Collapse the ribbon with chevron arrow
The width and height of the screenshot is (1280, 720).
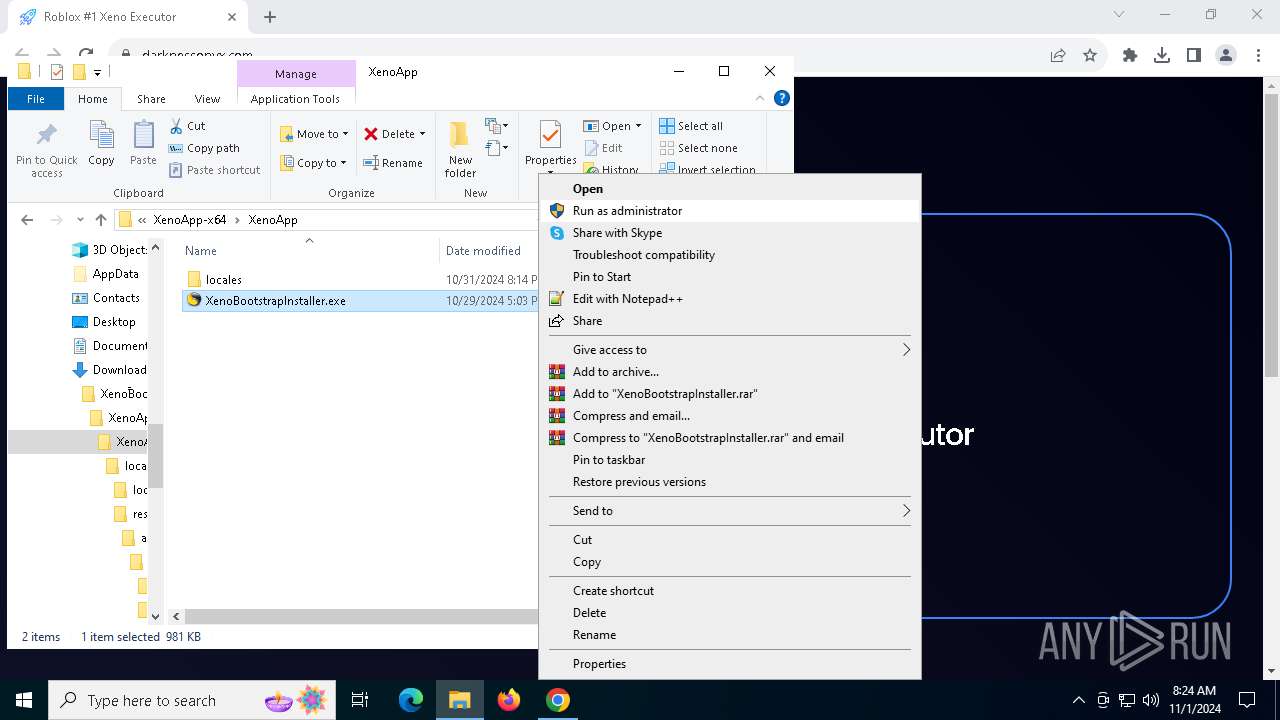pyautogui.click(x=760, y=98)
